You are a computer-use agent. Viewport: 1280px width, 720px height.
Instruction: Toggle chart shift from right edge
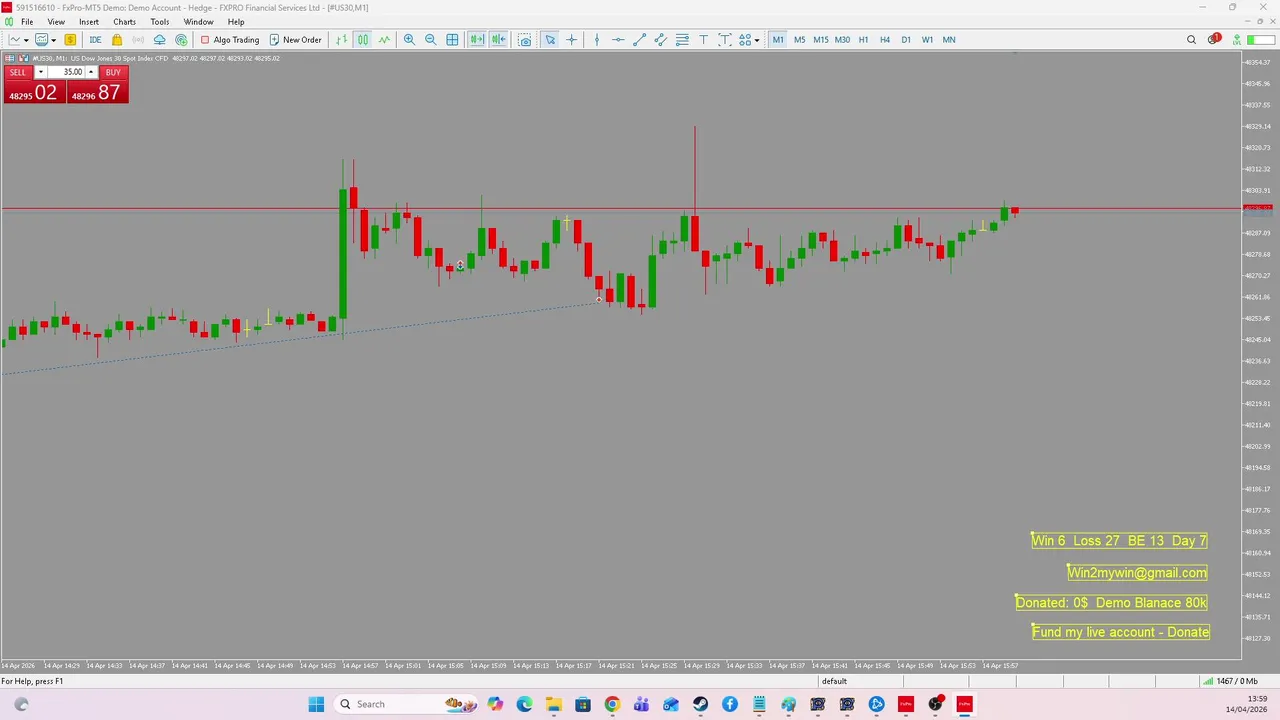coord(498,40)
